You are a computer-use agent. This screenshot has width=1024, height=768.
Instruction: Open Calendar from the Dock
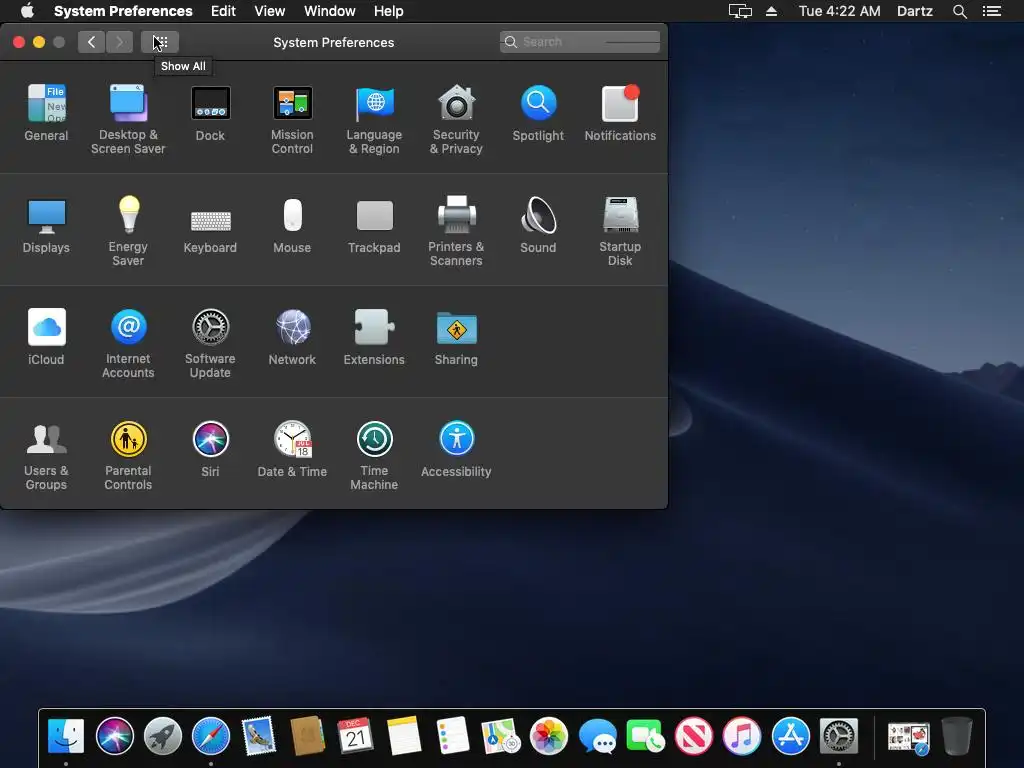pos(355,736)
